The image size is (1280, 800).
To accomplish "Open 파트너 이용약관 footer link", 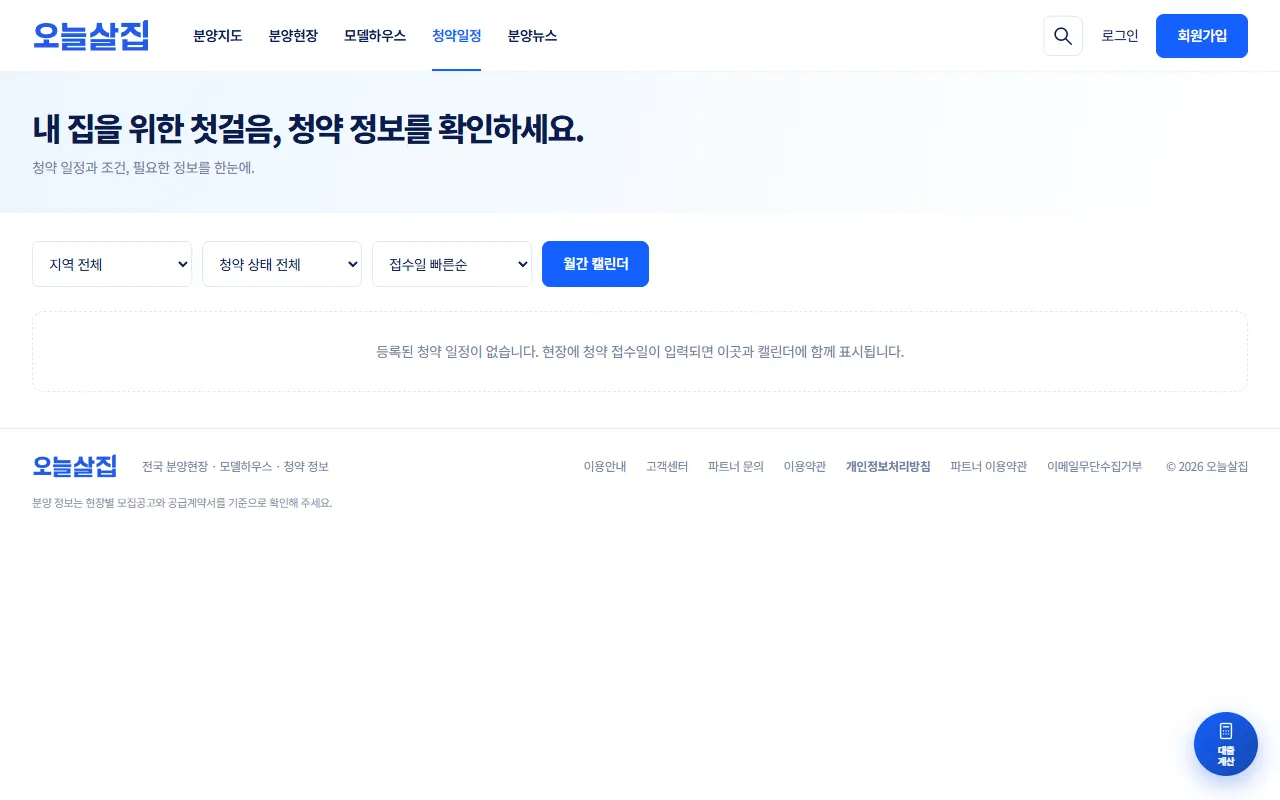I will point(989,467).
